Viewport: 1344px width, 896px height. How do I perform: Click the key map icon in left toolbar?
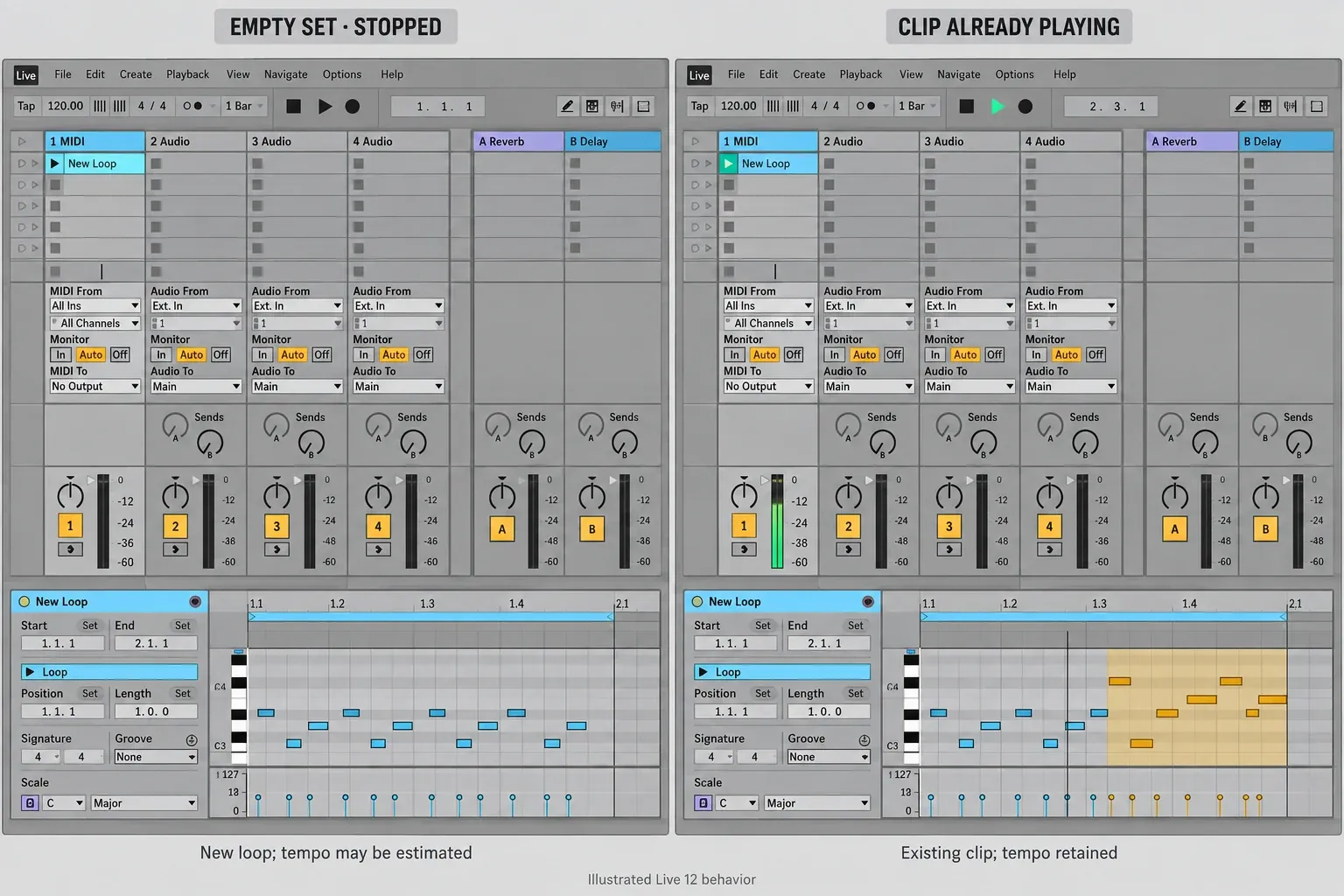(x=592, y=106)
